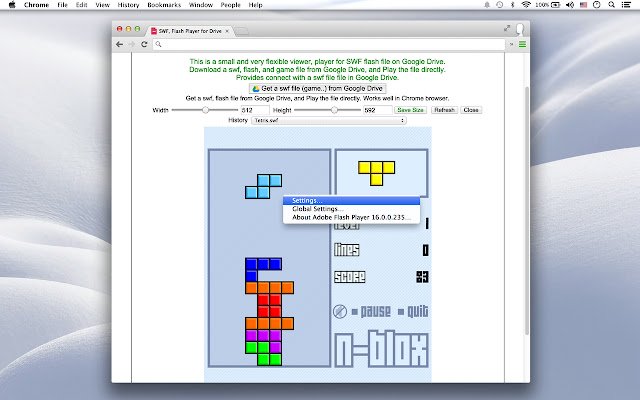Switch to SWF Flash Player tab
640x400 pixels.
190,31
